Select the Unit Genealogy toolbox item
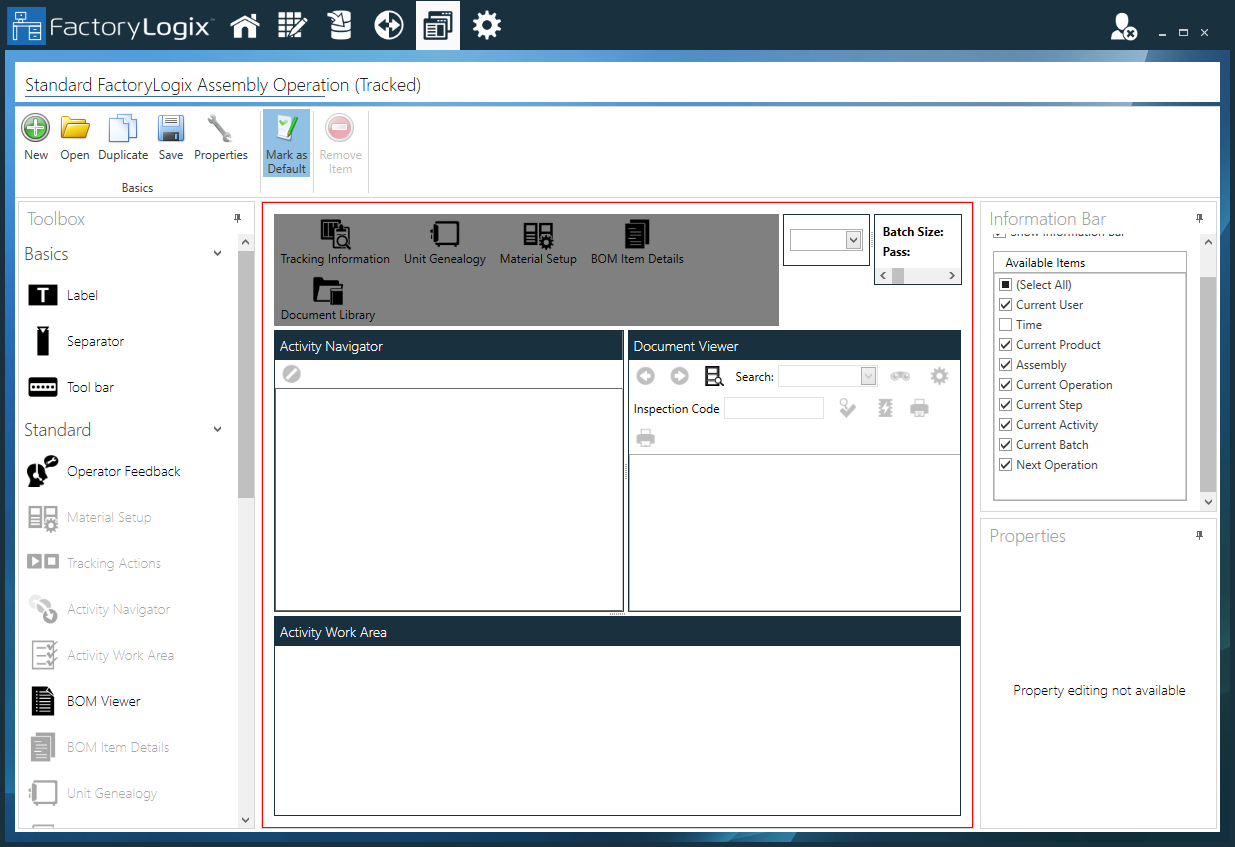1235x847 pixels. click(x=92, y=793)
